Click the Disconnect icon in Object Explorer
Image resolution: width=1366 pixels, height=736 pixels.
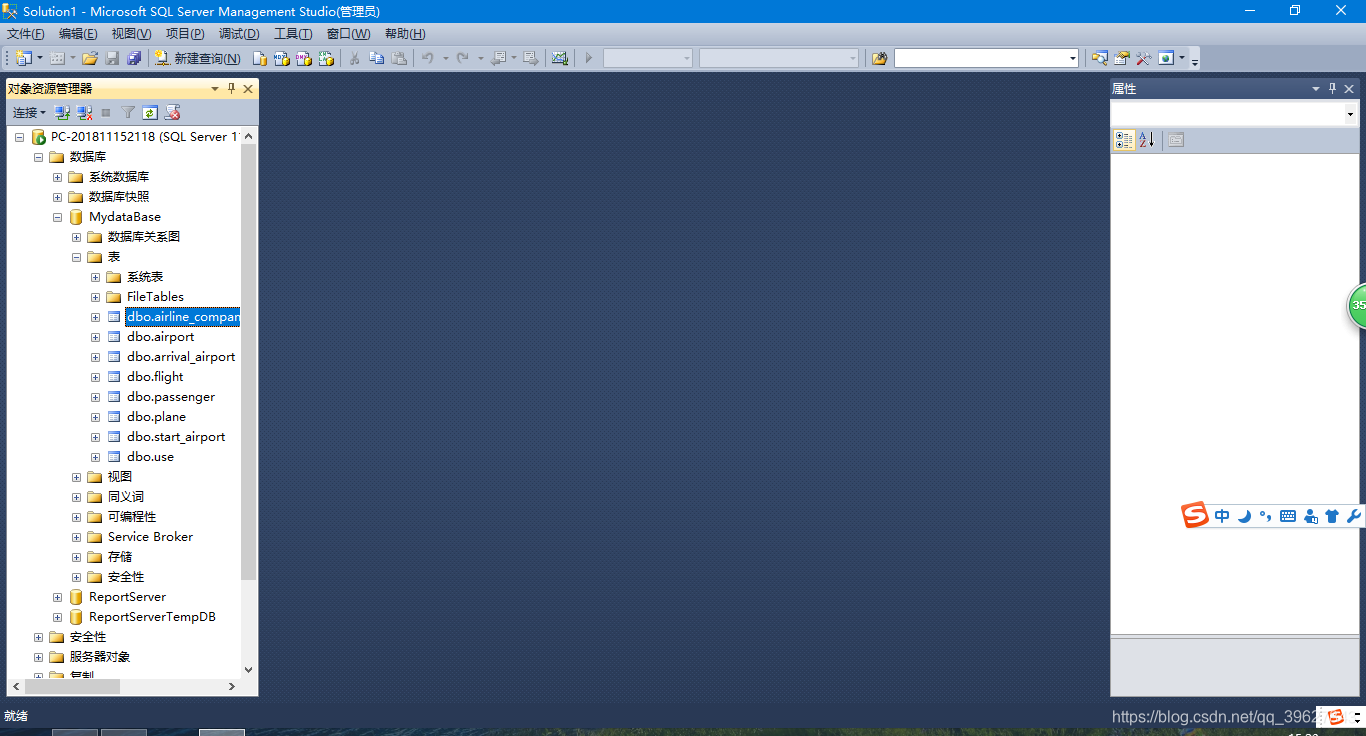click(84, 112)
